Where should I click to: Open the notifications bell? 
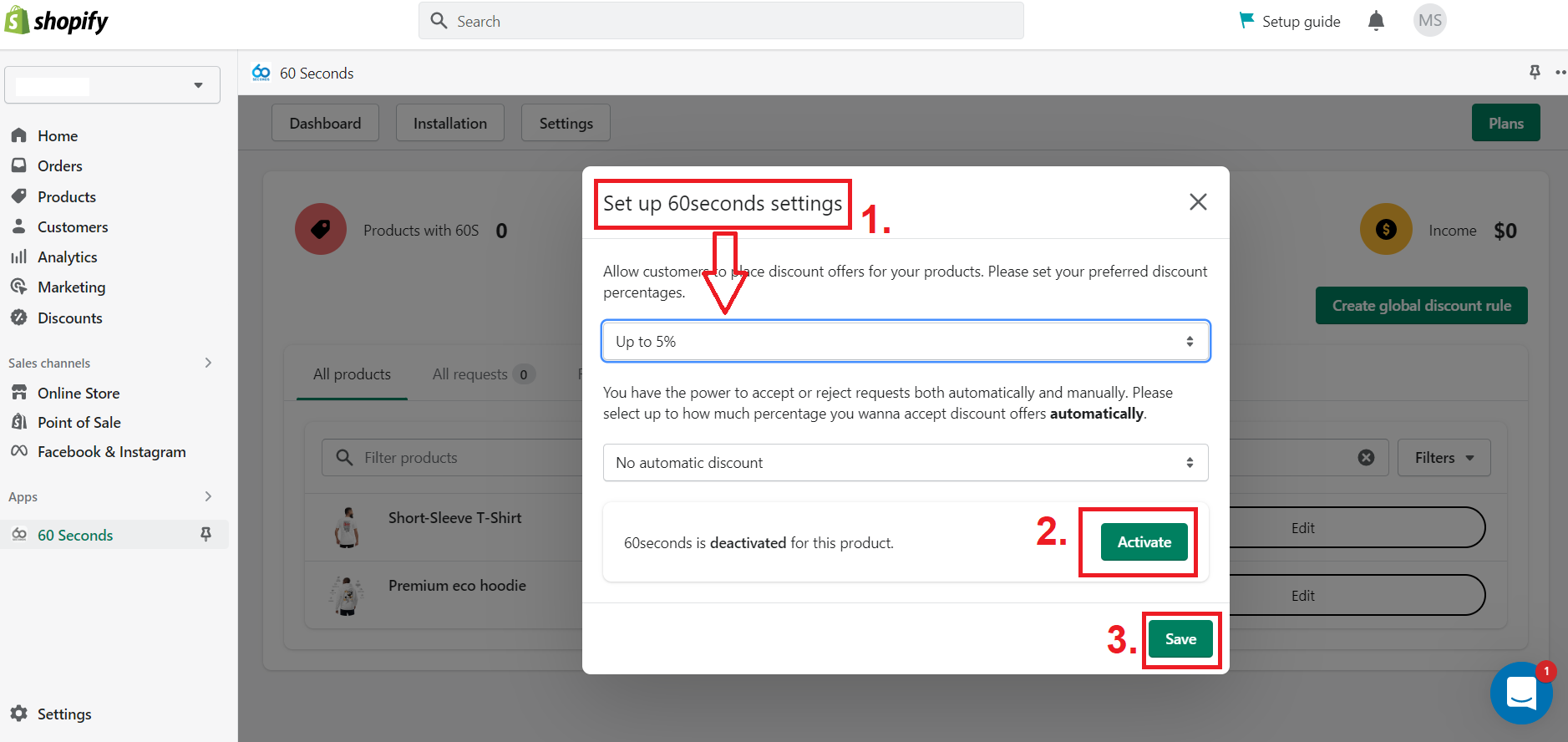tap(1376, 21)
